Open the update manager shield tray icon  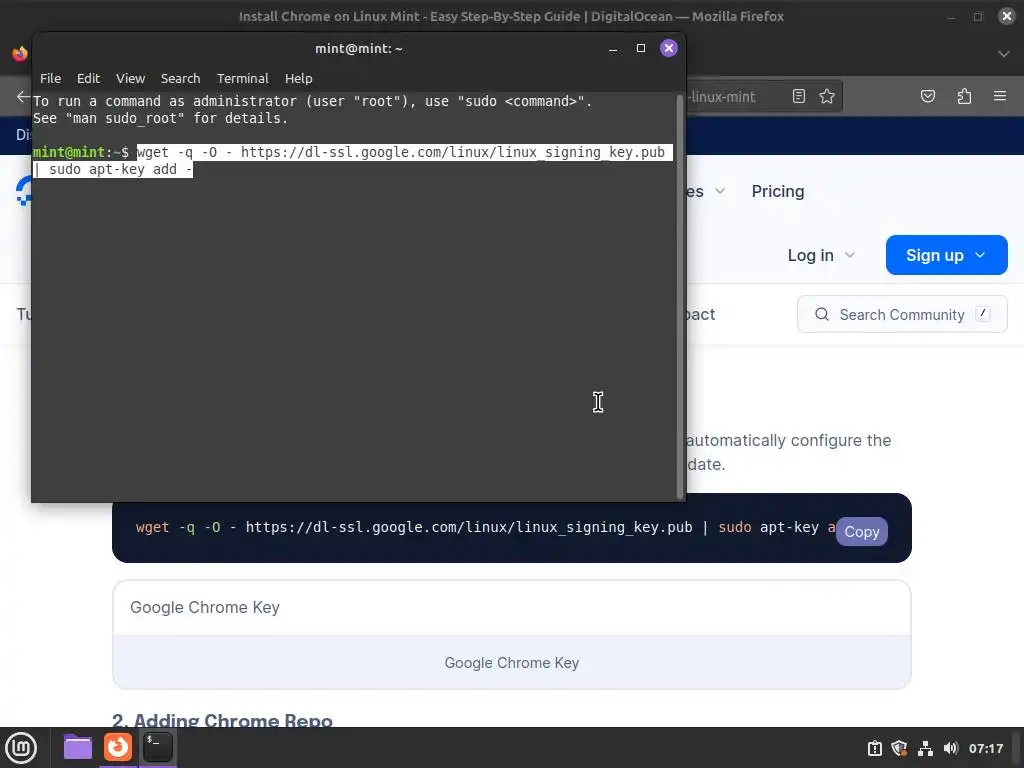point(899,748)
